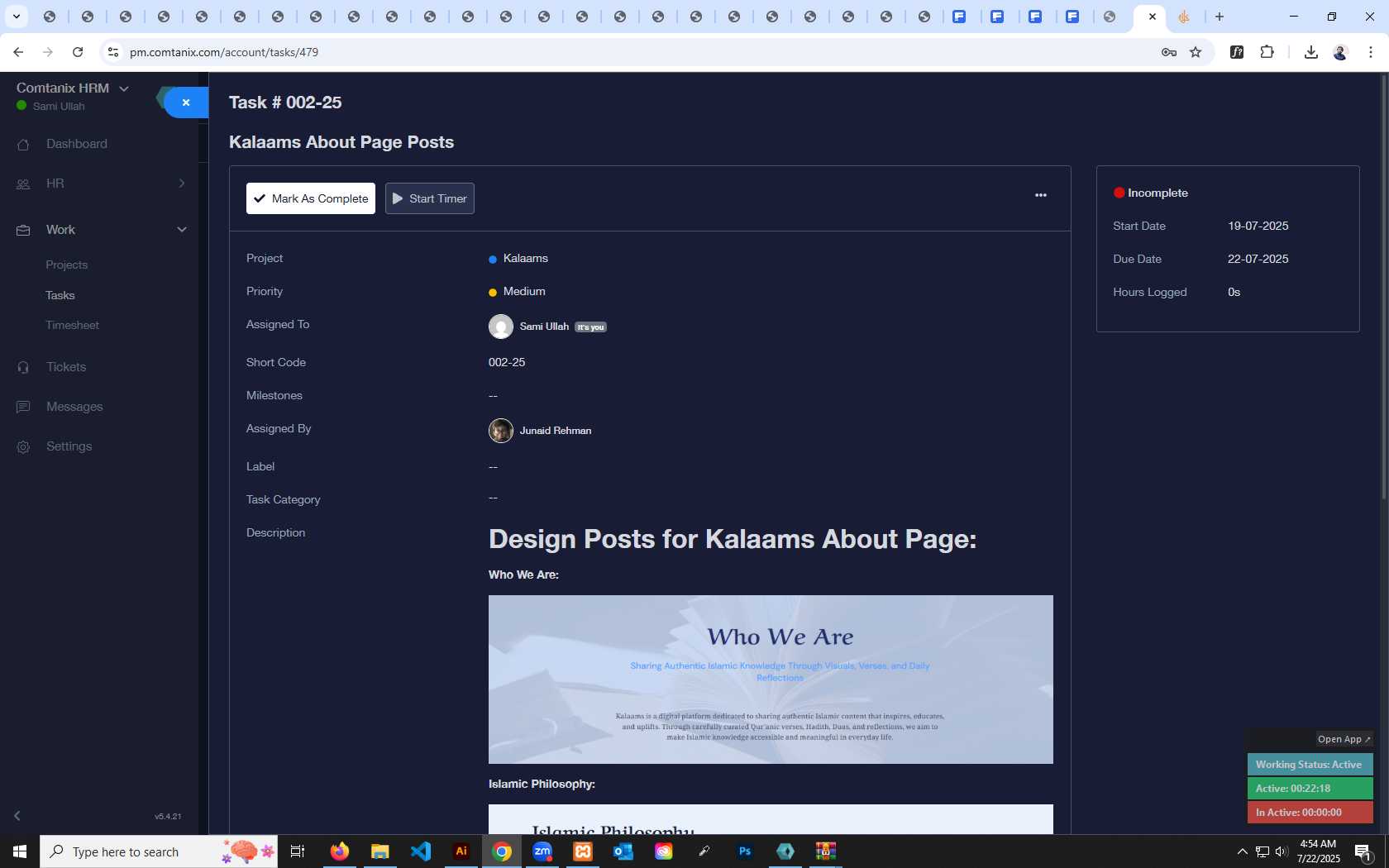This screenshot has width=1389, height=868.
Task: Open the Comtanix HRM account dropdown
Action: (x=73, y=88)
